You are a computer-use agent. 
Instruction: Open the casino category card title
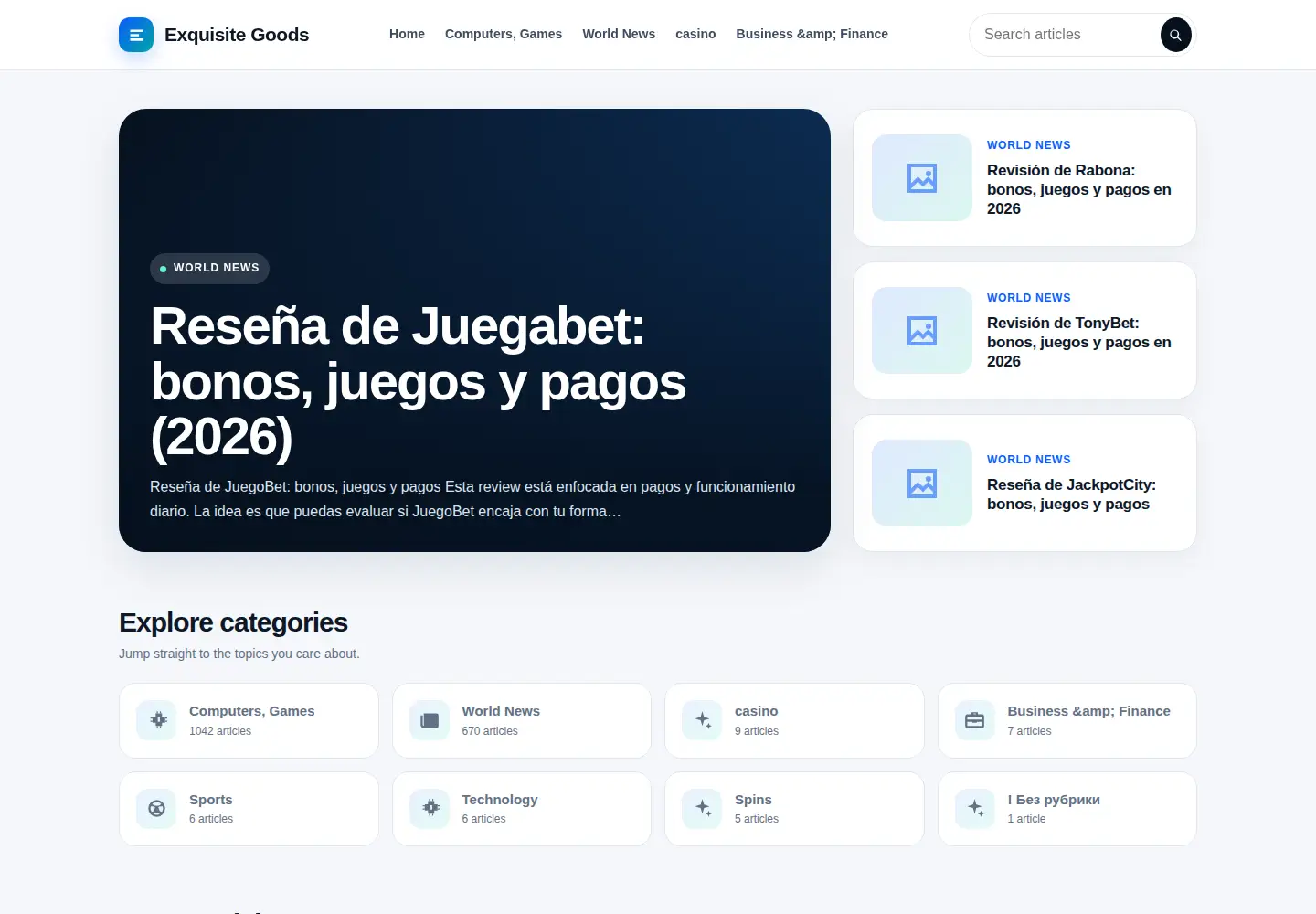tap(756, 711)
